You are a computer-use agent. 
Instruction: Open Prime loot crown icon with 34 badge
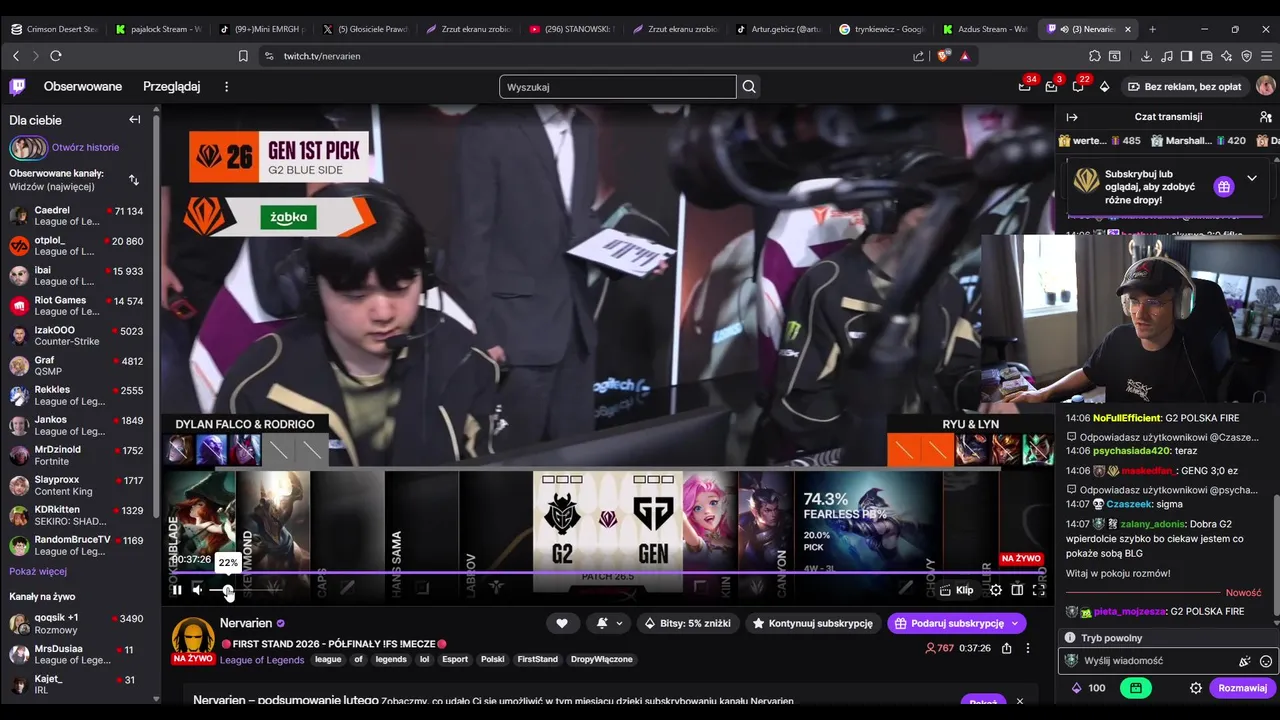coord(1025,87)
